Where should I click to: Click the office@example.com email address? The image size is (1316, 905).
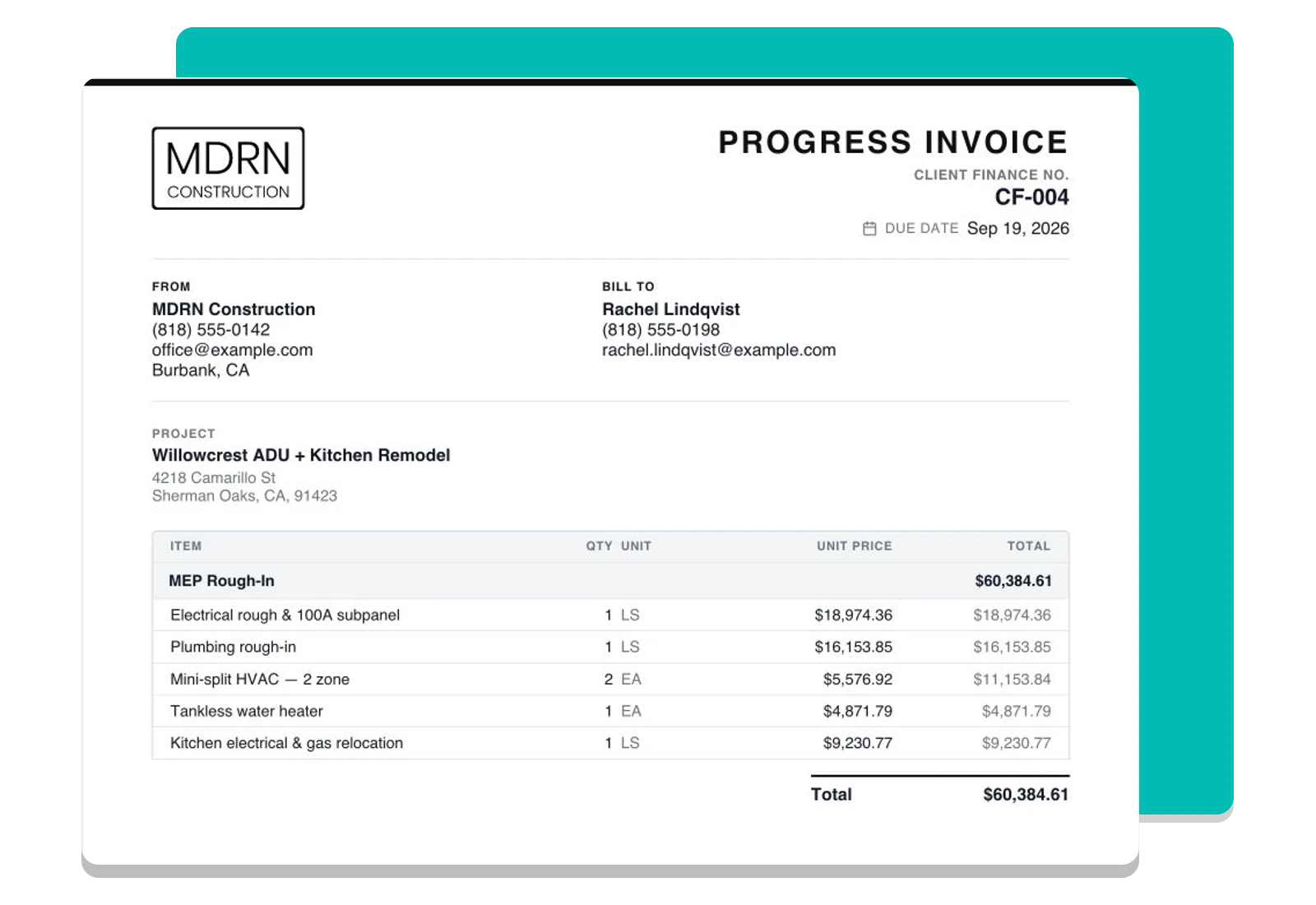(x=233, y=350)
